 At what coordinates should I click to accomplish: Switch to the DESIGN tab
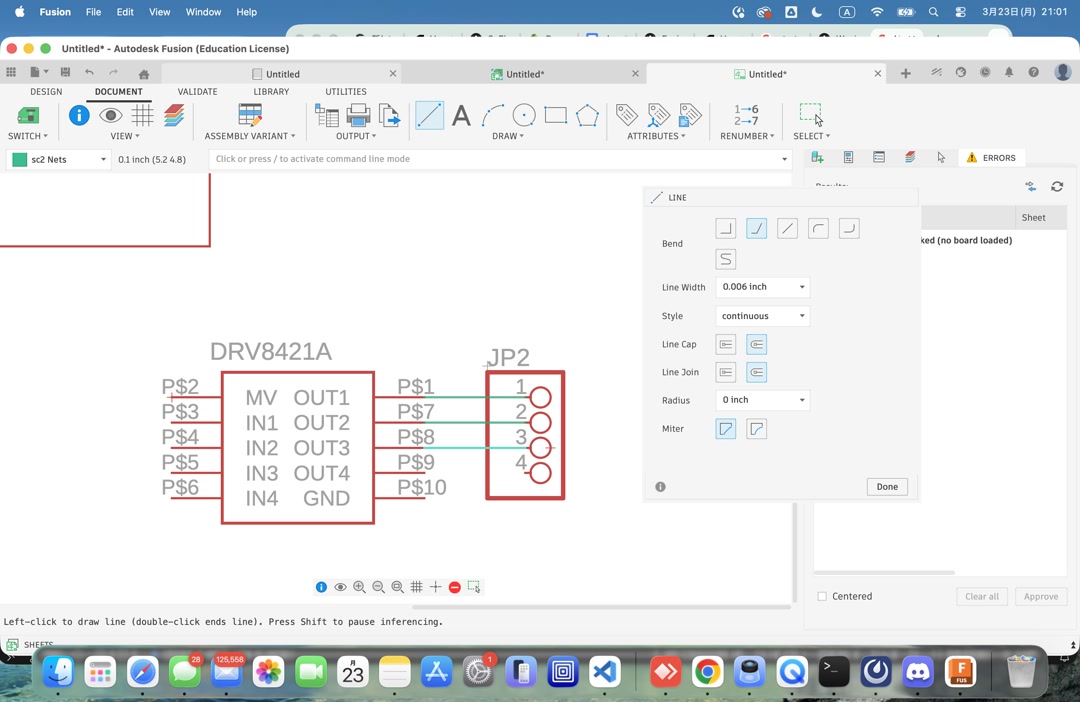pyautogui.click(x=44, y=91)
